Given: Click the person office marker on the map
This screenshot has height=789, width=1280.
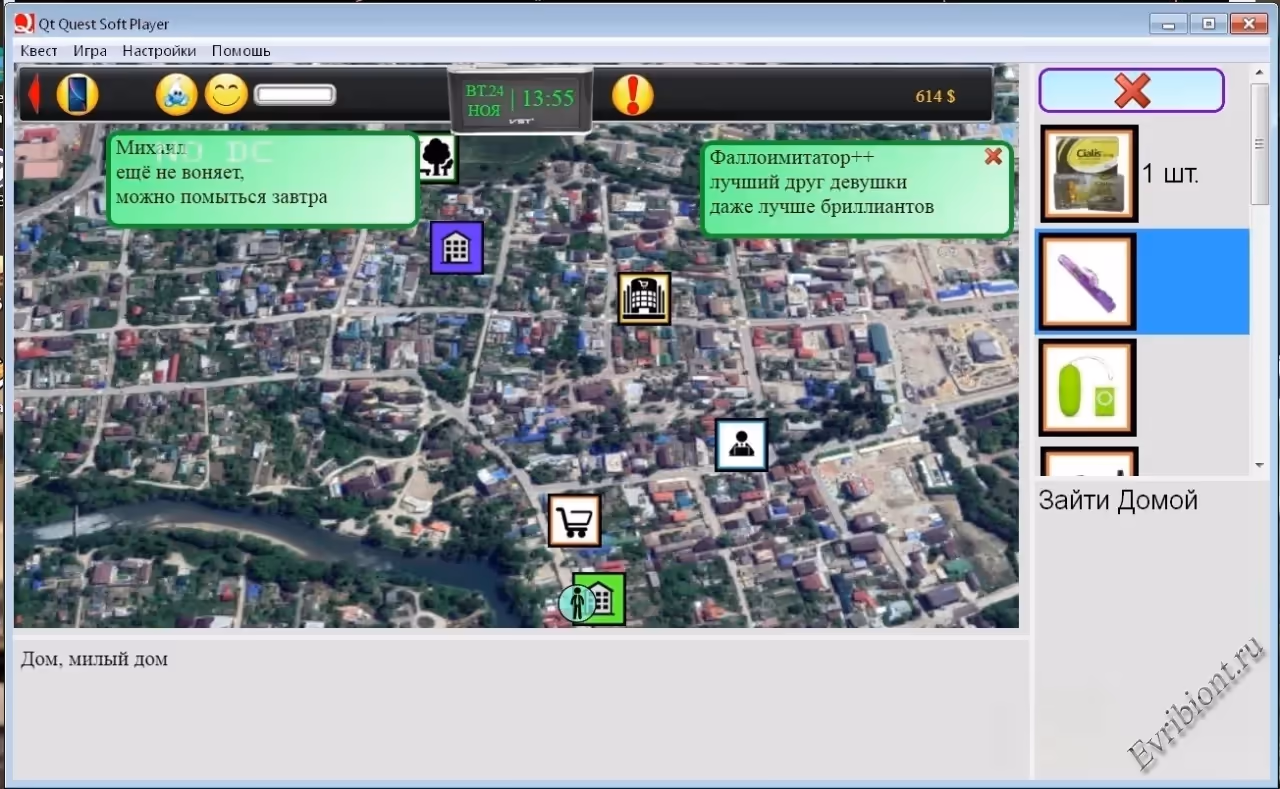Looking at the screenshot, I should pyautogui.click(x=741, y=445).
